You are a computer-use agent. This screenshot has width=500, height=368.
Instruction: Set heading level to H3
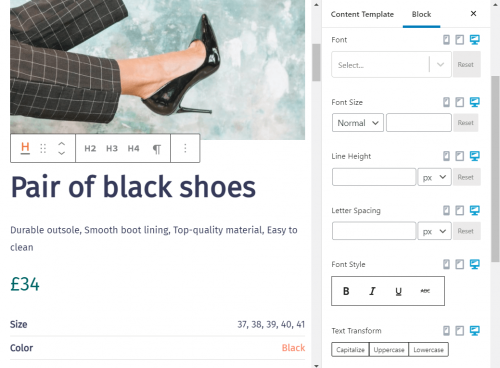coord(112,148)
